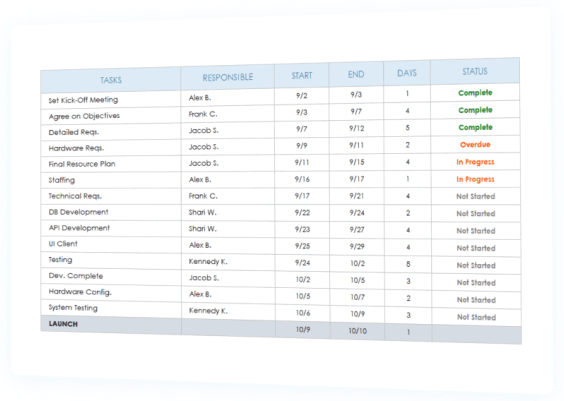Select the 9/11 start date of Final Resource Plan

[302, 163]
